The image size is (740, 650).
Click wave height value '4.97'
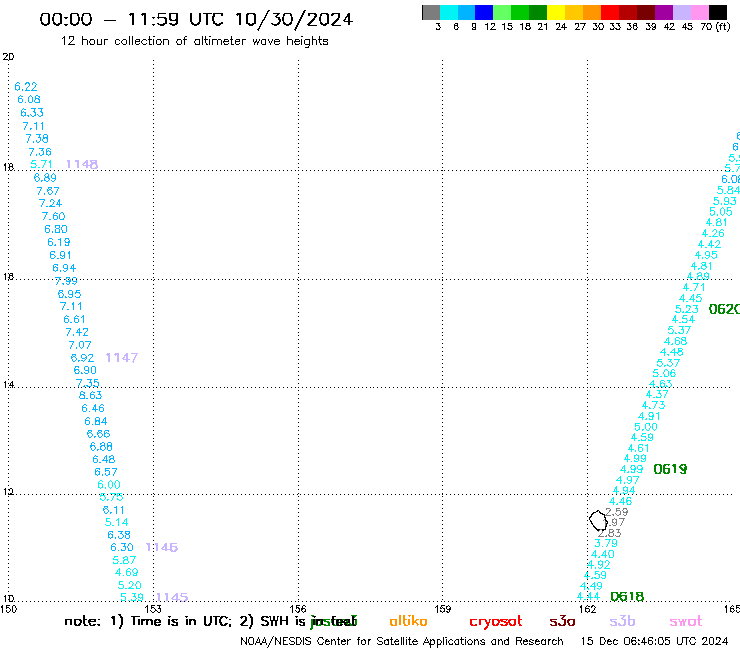tap(628, 480)
